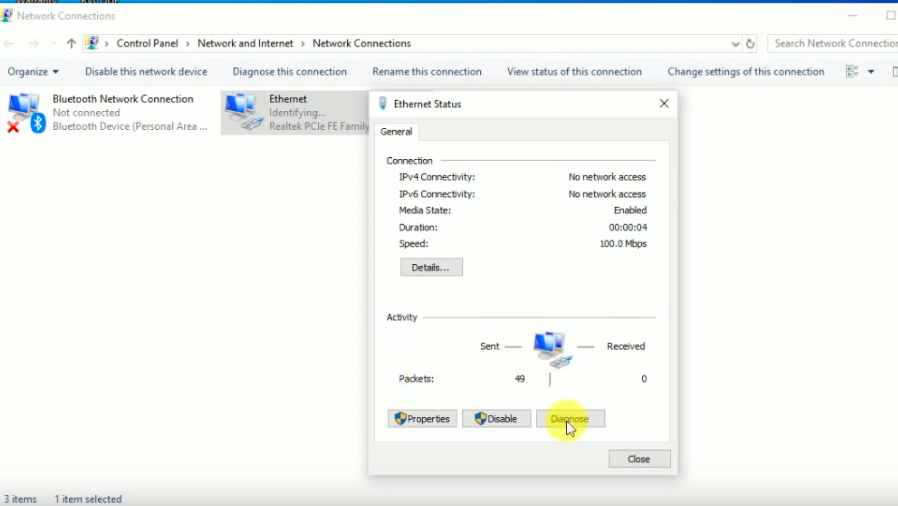Open recent locations dropdown arrow
This screenshot has height=506, width=898.
pos(54,44)
